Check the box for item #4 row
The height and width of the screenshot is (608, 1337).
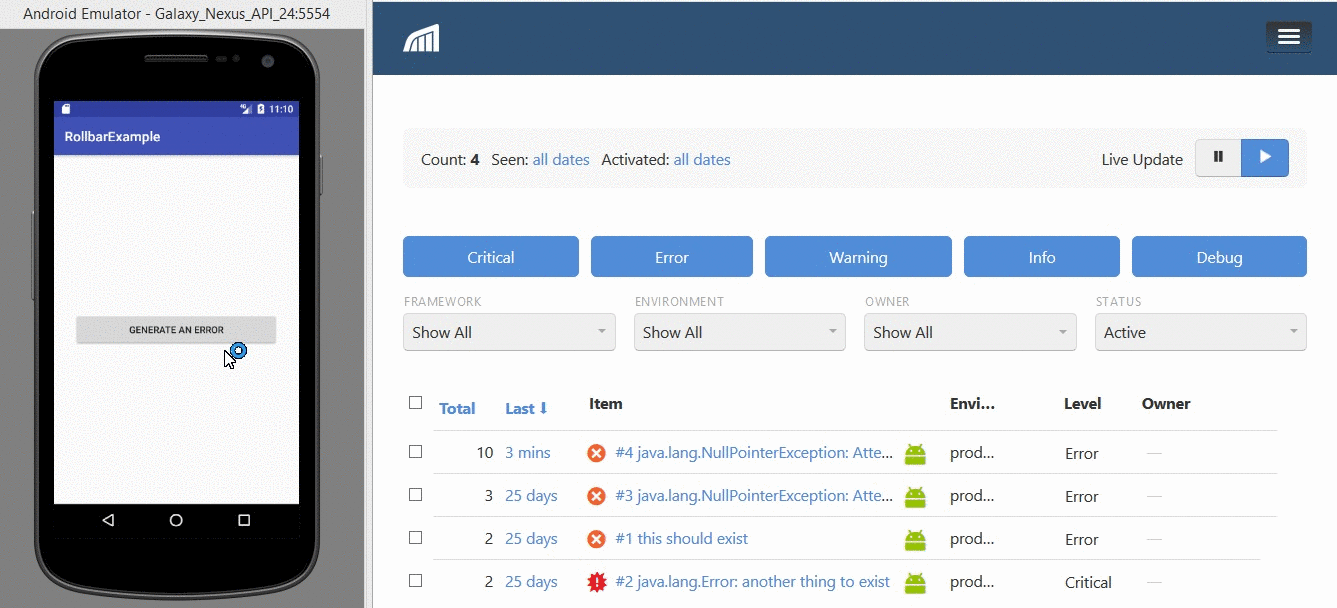coord(415,451)
